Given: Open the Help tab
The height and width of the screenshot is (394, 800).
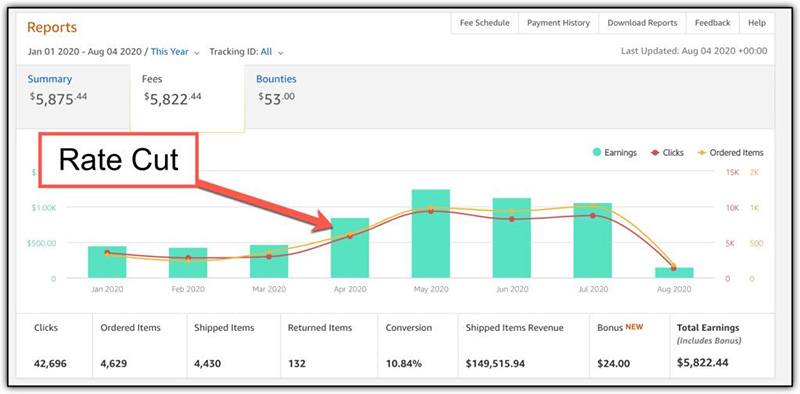Looking at the screenshot, I should click(757, 23).
